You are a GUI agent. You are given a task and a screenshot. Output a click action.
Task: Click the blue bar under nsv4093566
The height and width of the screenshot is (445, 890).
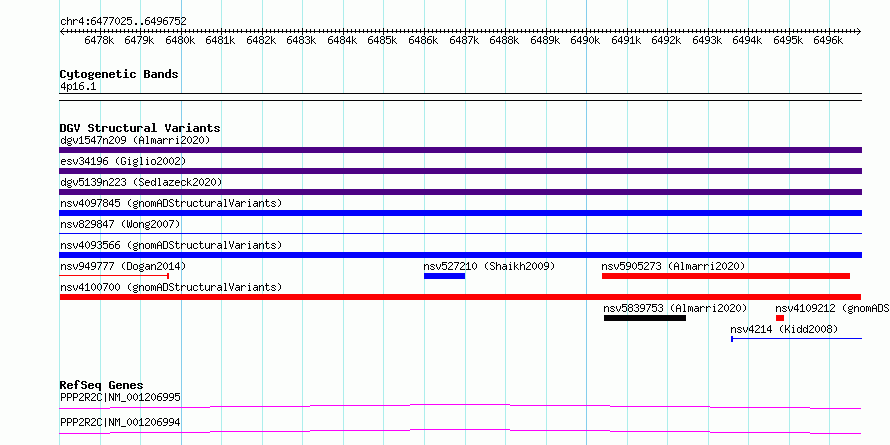click(x=460, y=255)
